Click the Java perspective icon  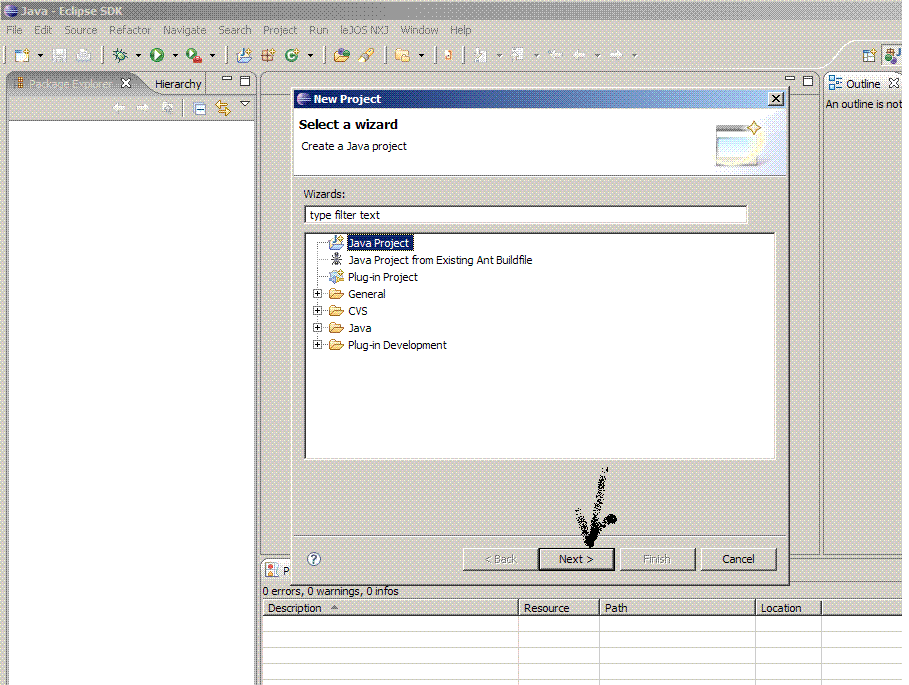[892, 55]
